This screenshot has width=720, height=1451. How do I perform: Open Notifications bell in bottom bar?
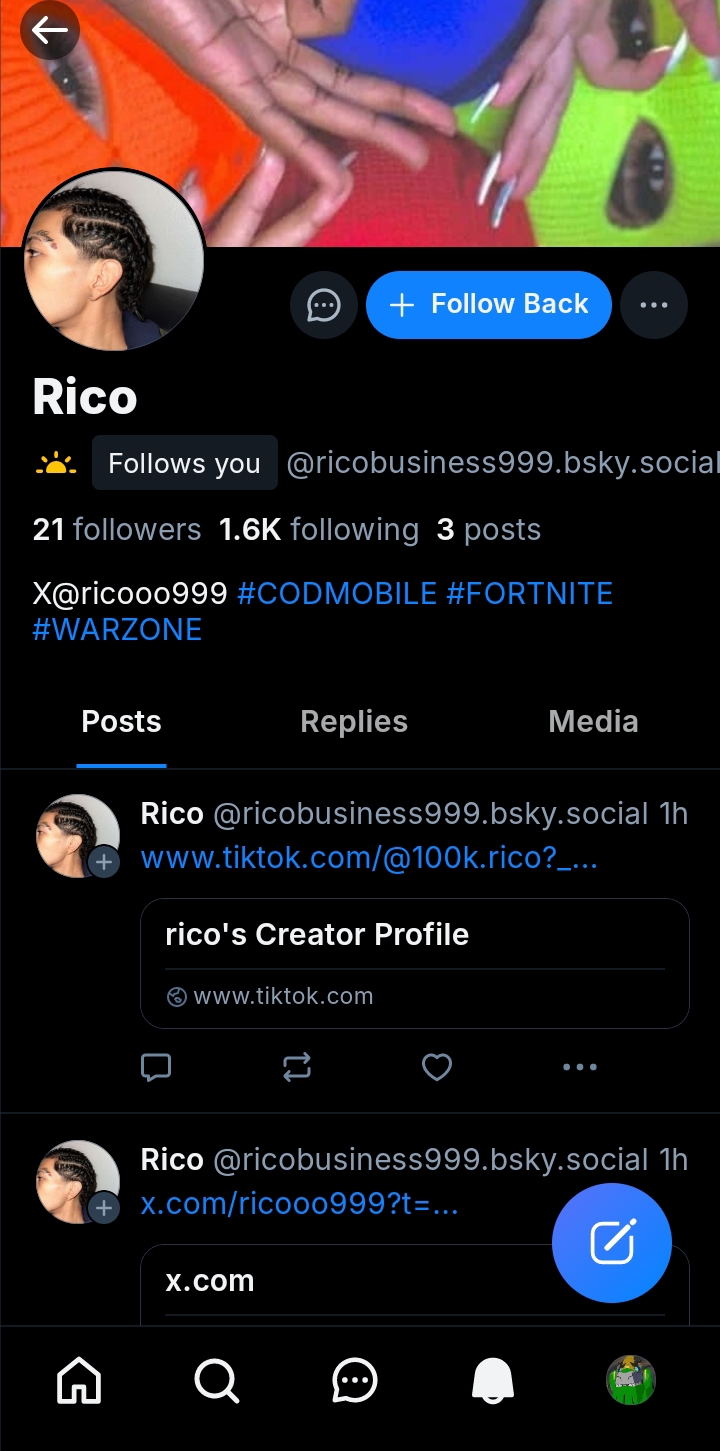tap(492, 1382)
